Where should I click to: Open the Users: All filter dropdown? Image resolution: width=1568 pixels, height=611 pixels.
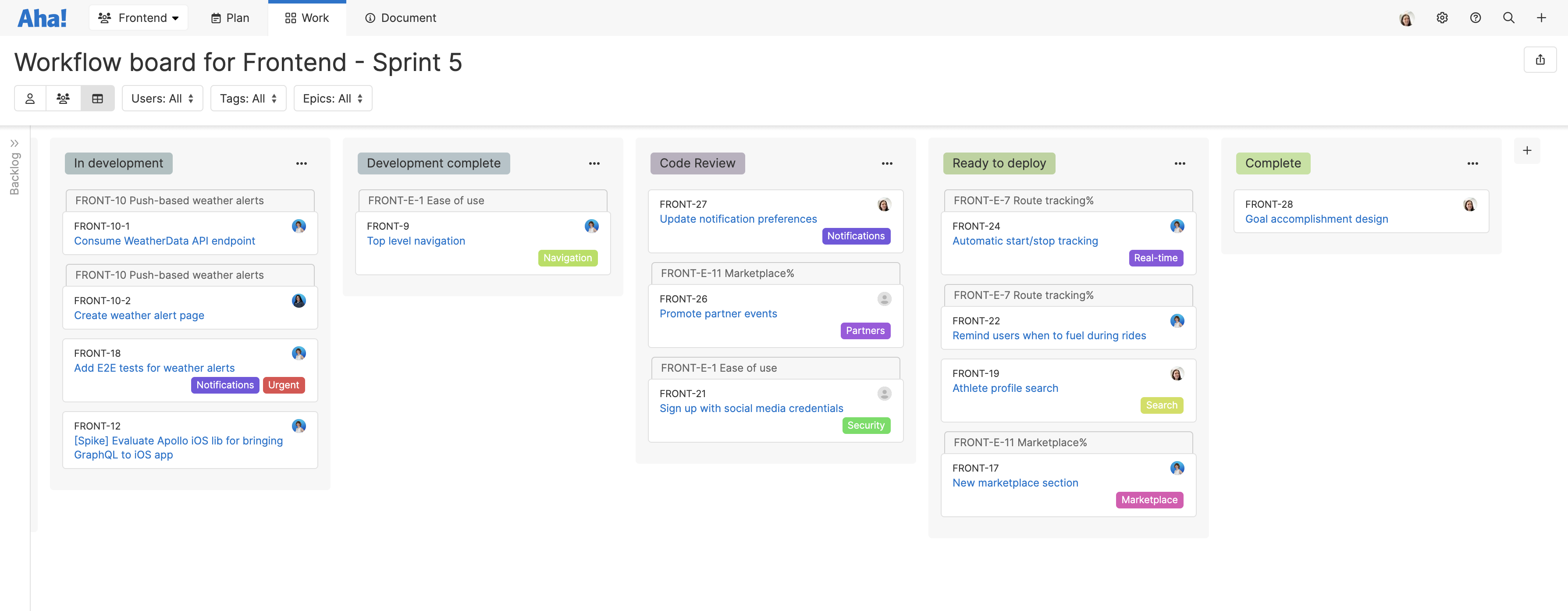[162, 98]
